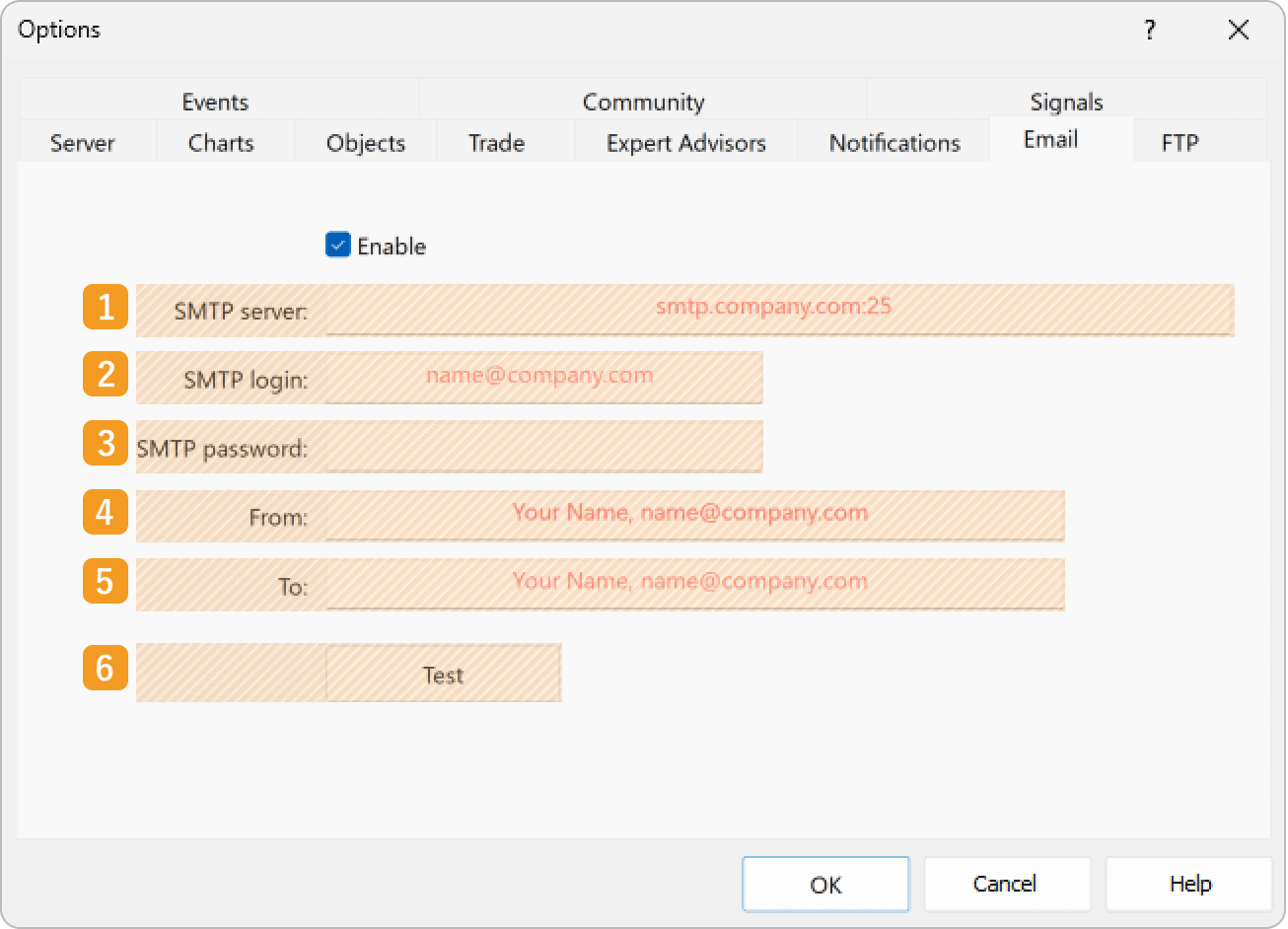Switch to the Server tab
Screen dimensions: 1288x929
tap(83, 143)
